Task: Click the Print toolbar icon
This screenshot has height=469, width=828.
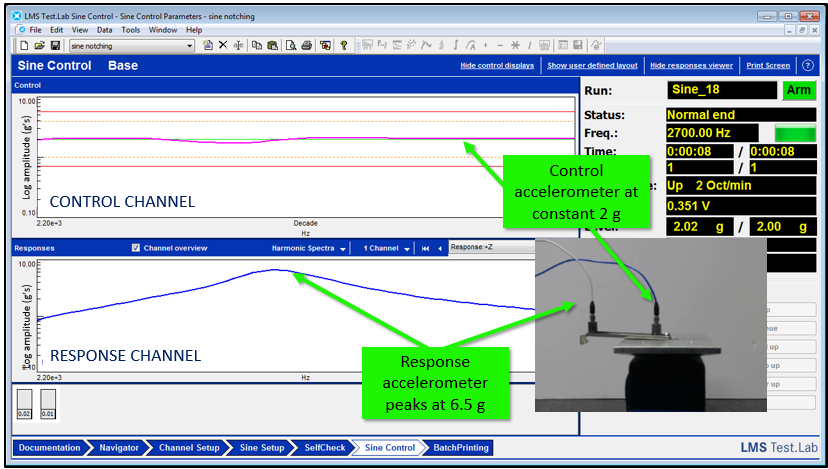Action: click(307, 46)
